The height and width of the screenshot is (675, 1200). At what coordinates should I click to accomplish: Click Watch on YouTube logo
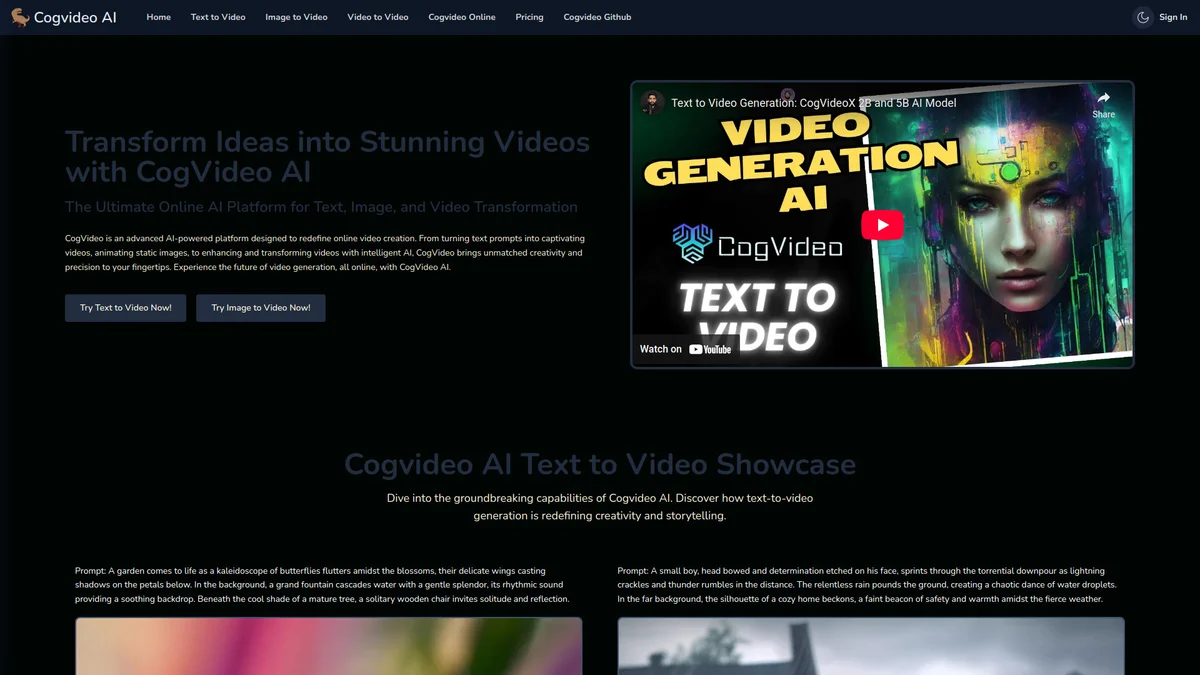tap(686, 349)
